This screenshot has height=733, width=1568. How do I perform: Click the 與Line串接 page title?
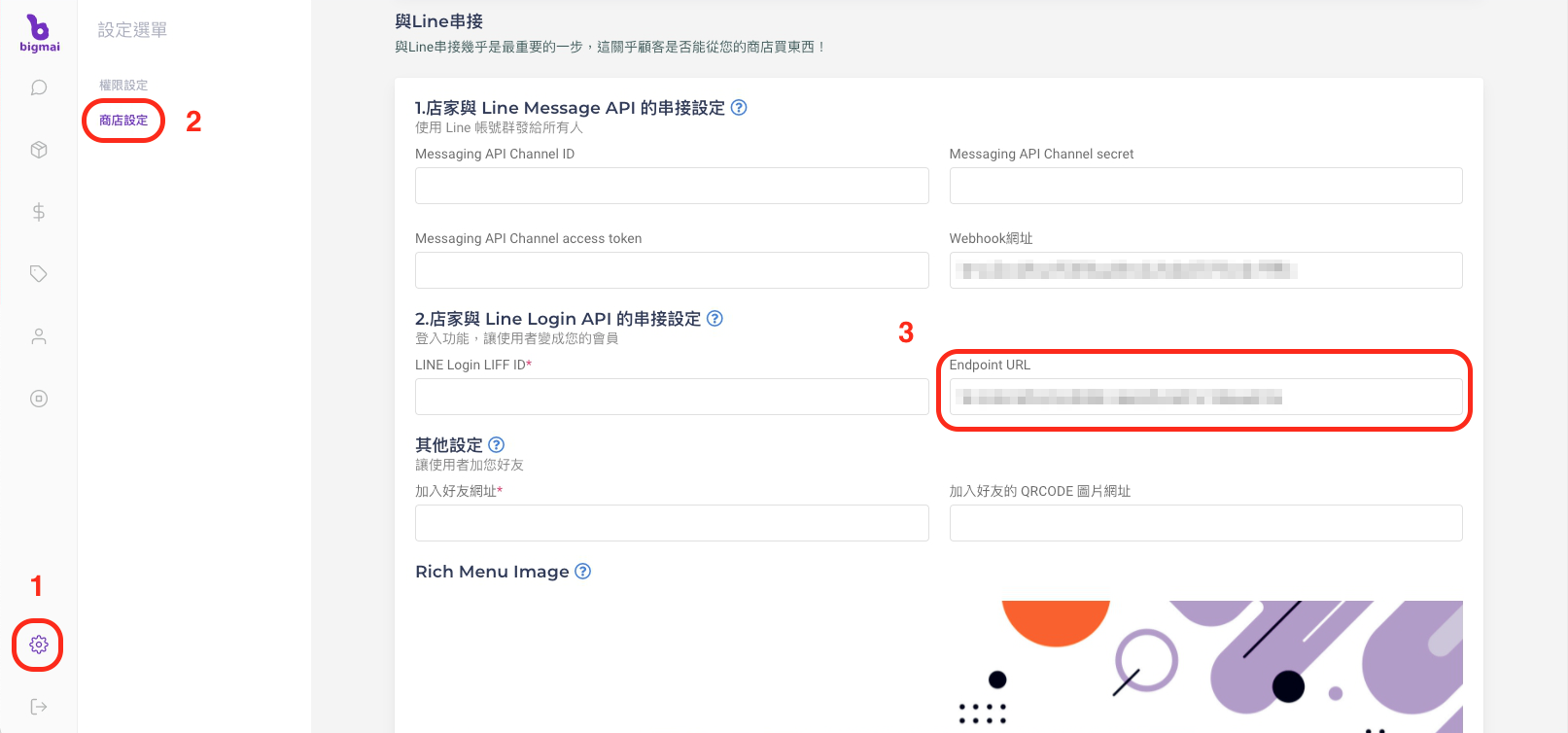(439, 21)
